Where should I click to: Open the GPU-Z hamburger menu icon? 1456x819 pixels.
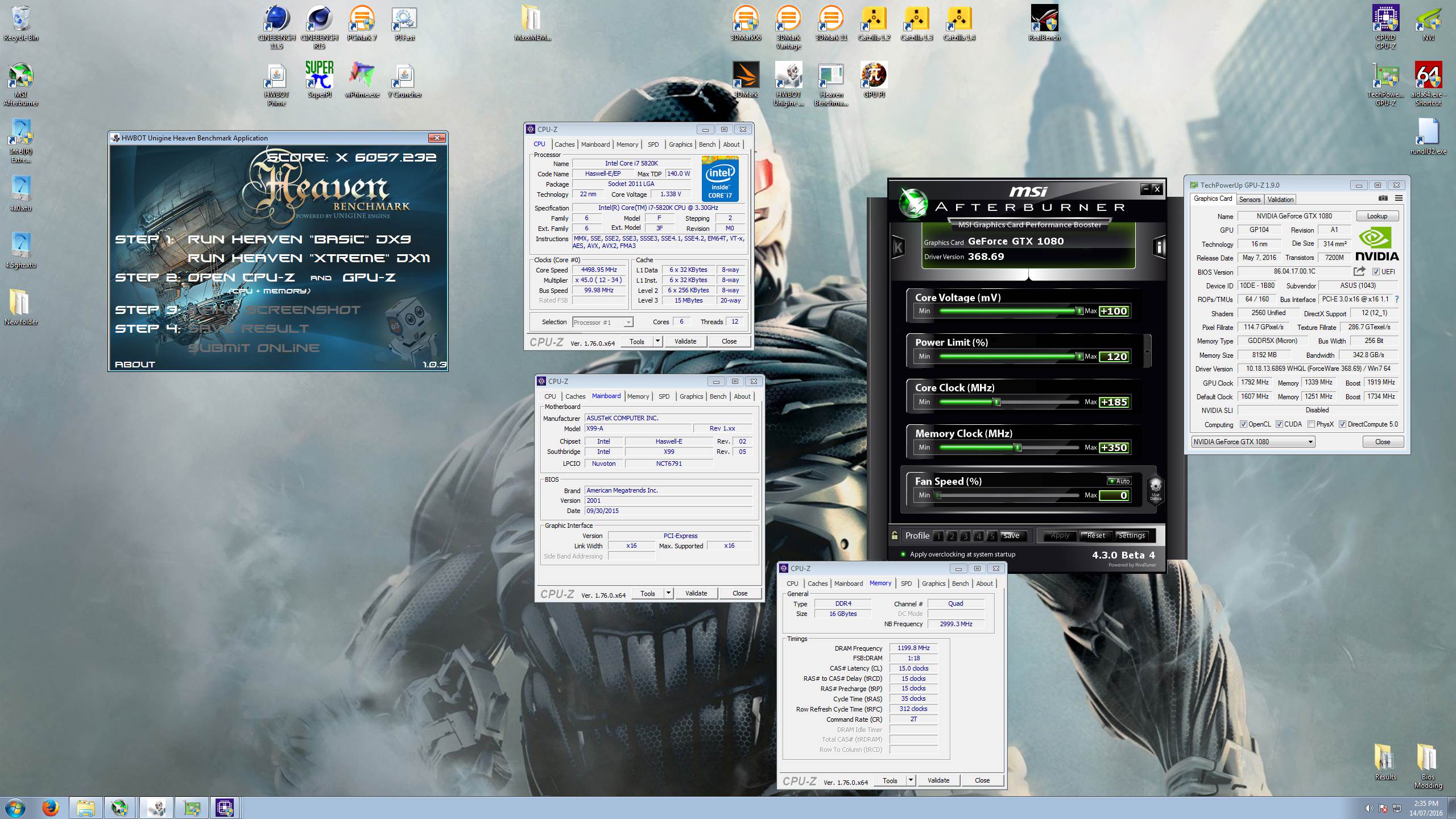coord(1399,198)
